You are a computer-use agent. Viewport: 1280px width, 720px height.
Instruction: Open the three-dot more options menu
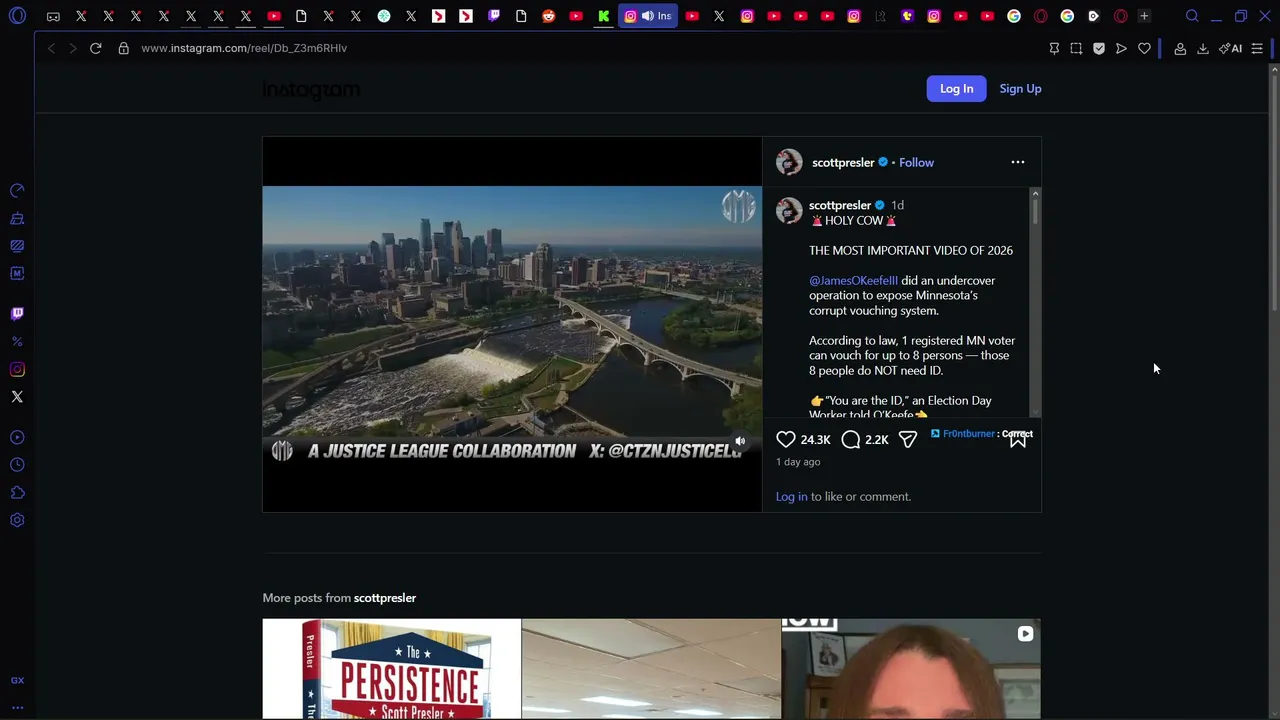click(1018, 162)
